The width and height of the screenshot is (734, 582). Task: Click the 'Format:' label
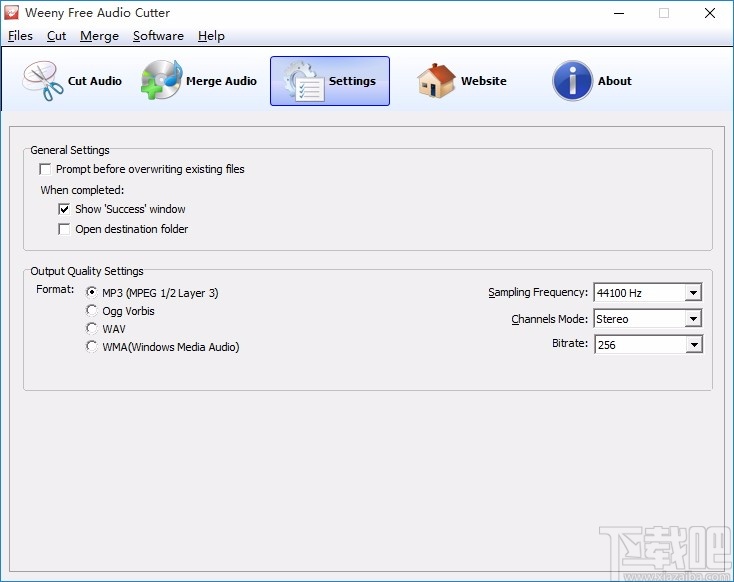coord(55,289)
